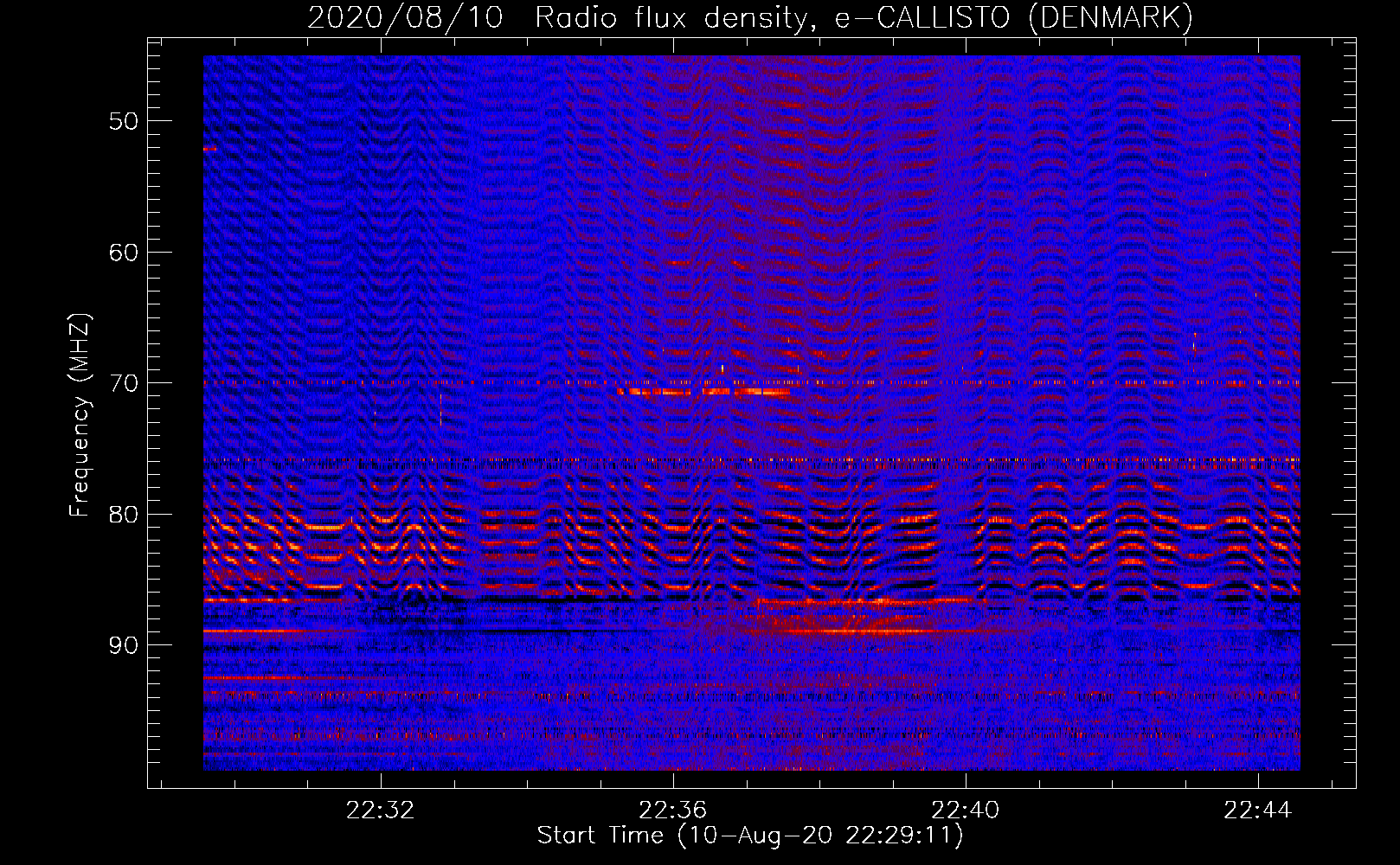Screen dimensions: 1400x865
Task: Click the 'Start Time (10-Aug-20 22:29:11)' label
Action: pos(750,836)
